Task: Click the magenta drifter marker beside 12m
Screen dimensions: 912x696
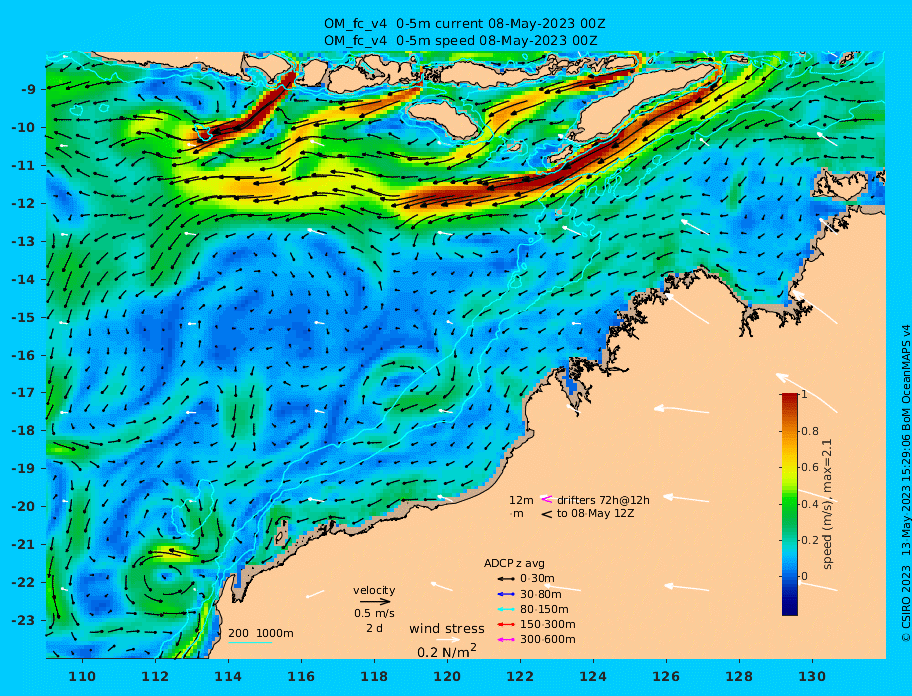Action: click(547, 499)
